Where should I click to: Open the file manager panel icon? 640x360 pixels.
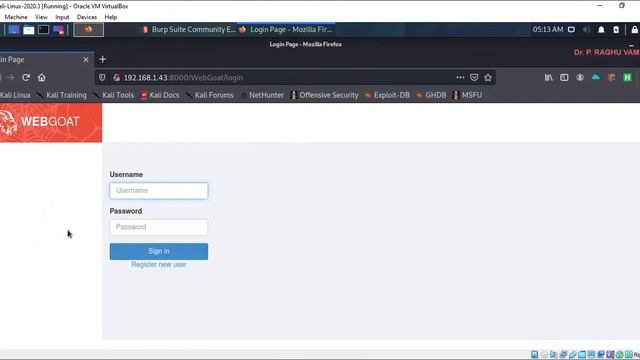(x=29, y=30)
